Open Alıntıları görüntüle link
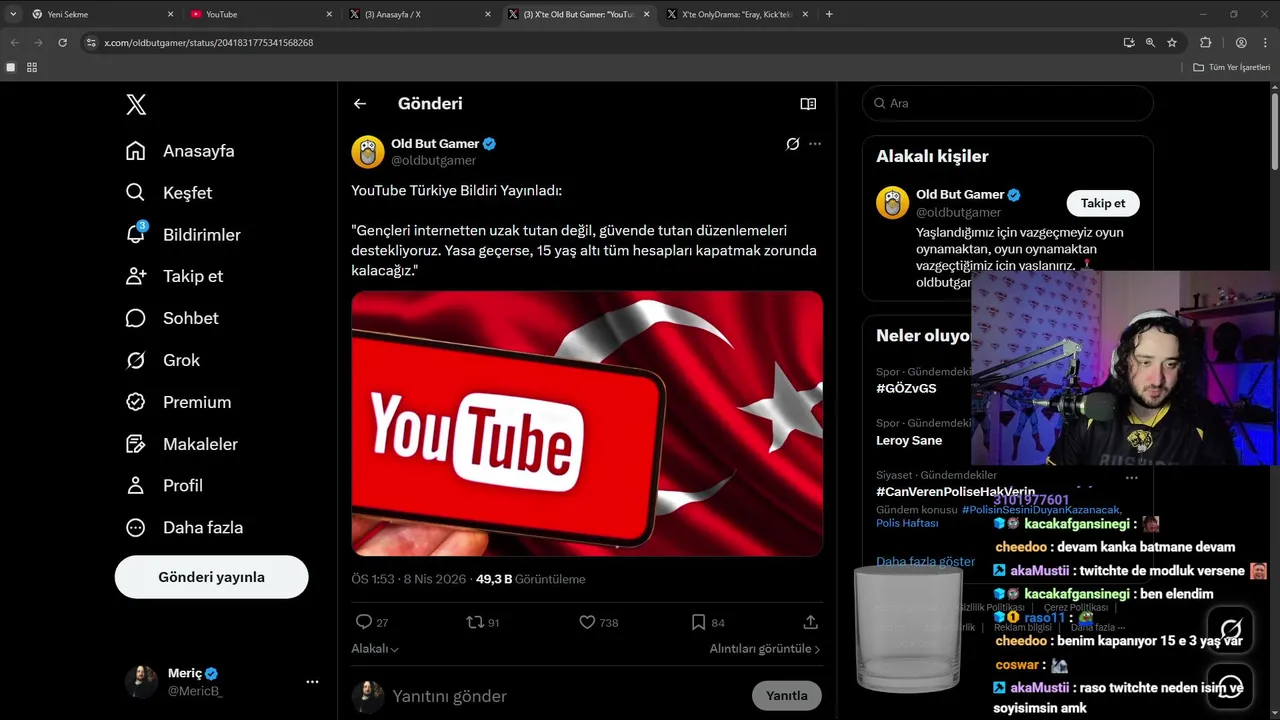 [x=765, y=649]
